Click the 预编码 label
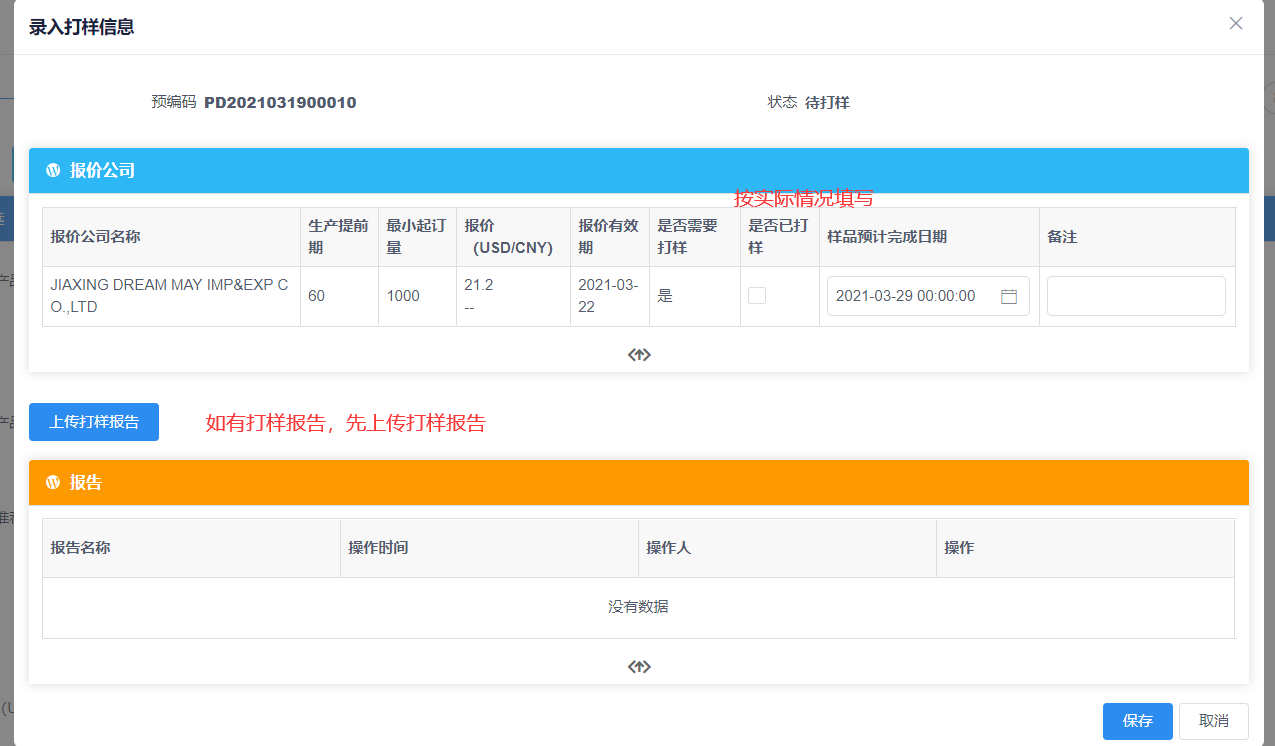This screenshot has width=1275, height=746. pyautogui.click(x=174, y=102)
